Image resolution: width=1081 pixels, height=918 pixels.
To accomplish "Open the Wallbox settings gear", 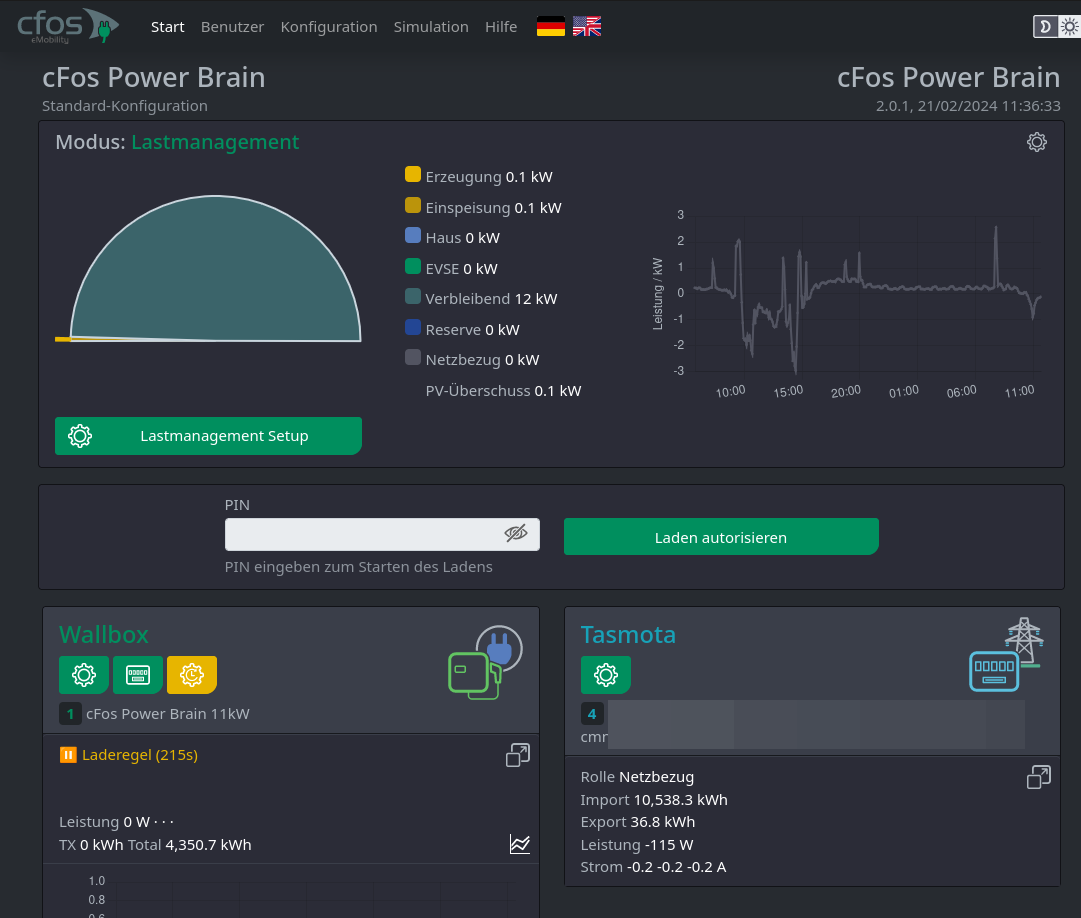I will (83, 675).
